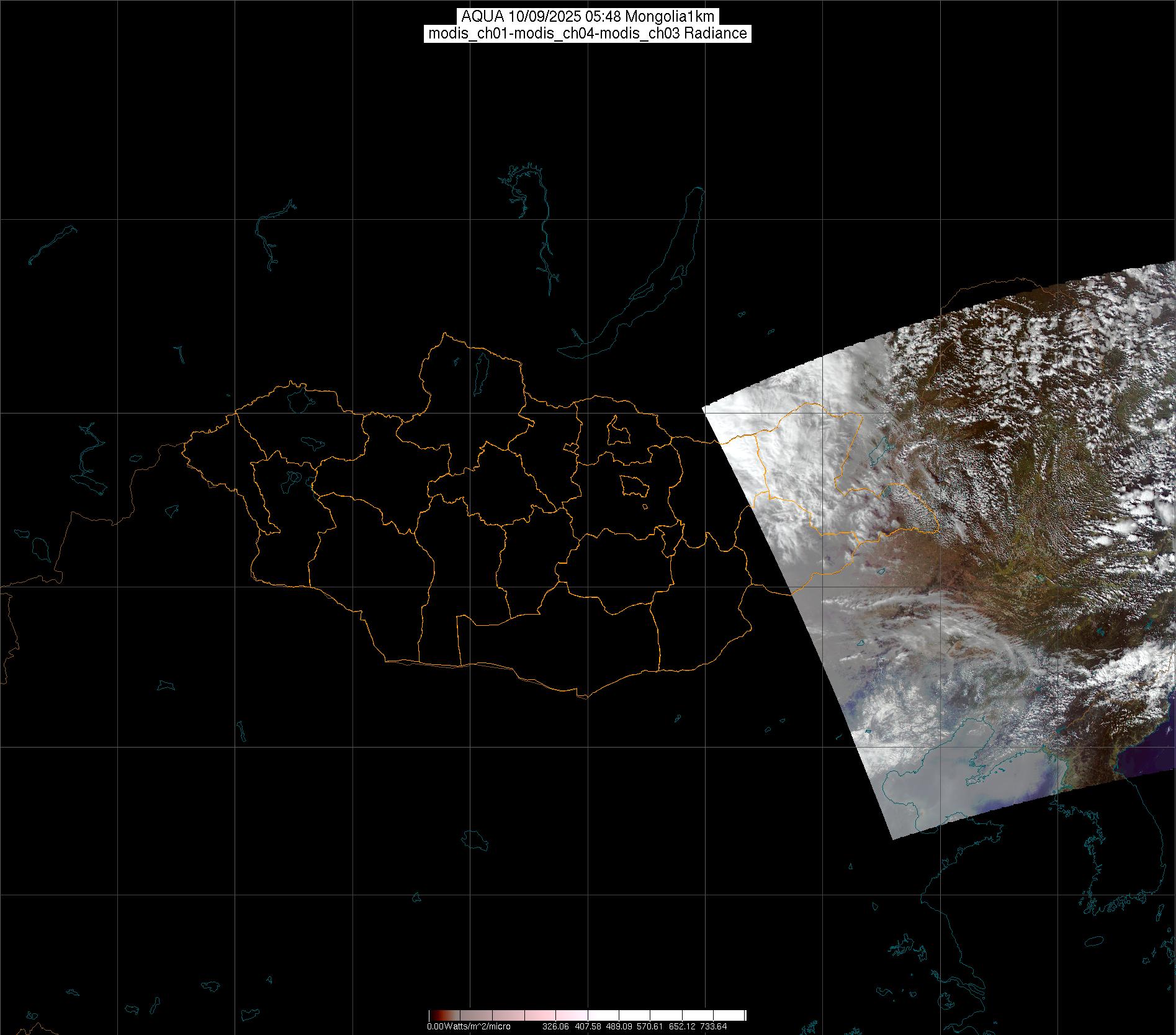Click the 0.00Watts/m^2/micro scale label
Screen dimensions: 1176x1035
(x=469, y=1026)
